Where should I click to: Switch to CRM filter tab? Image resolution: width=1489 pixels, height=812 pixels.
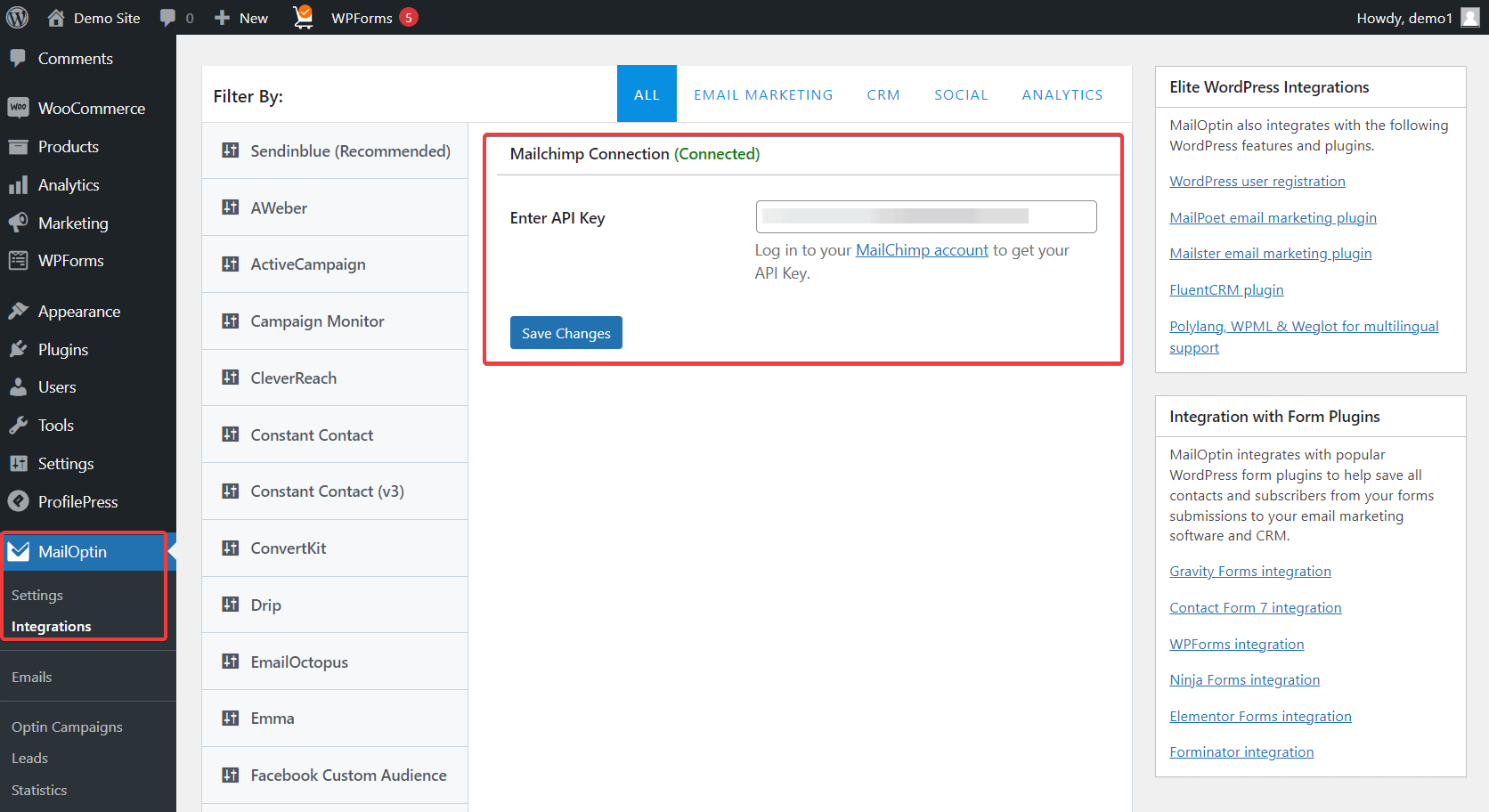[x=883, y=94]
